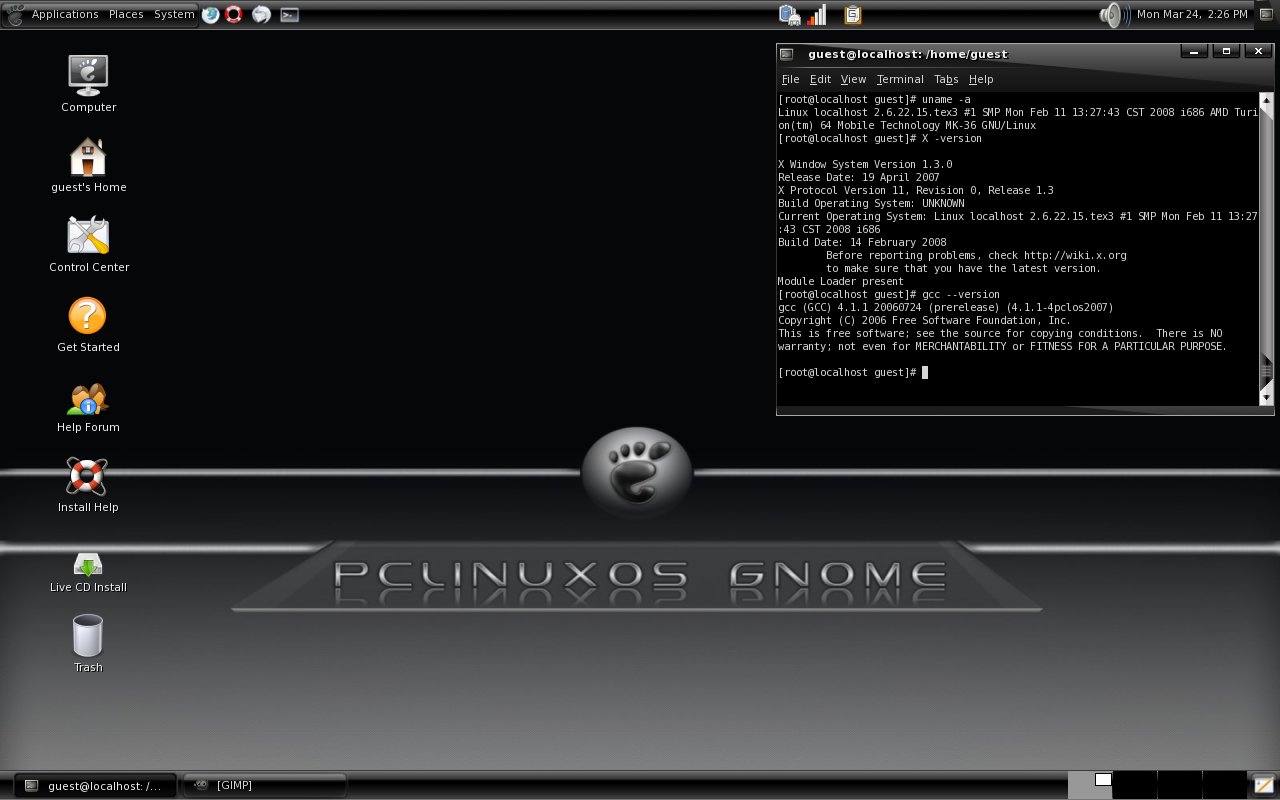
Task: Click the 'Build Date: 14 February 2008' line
Action: coord(862,243)
